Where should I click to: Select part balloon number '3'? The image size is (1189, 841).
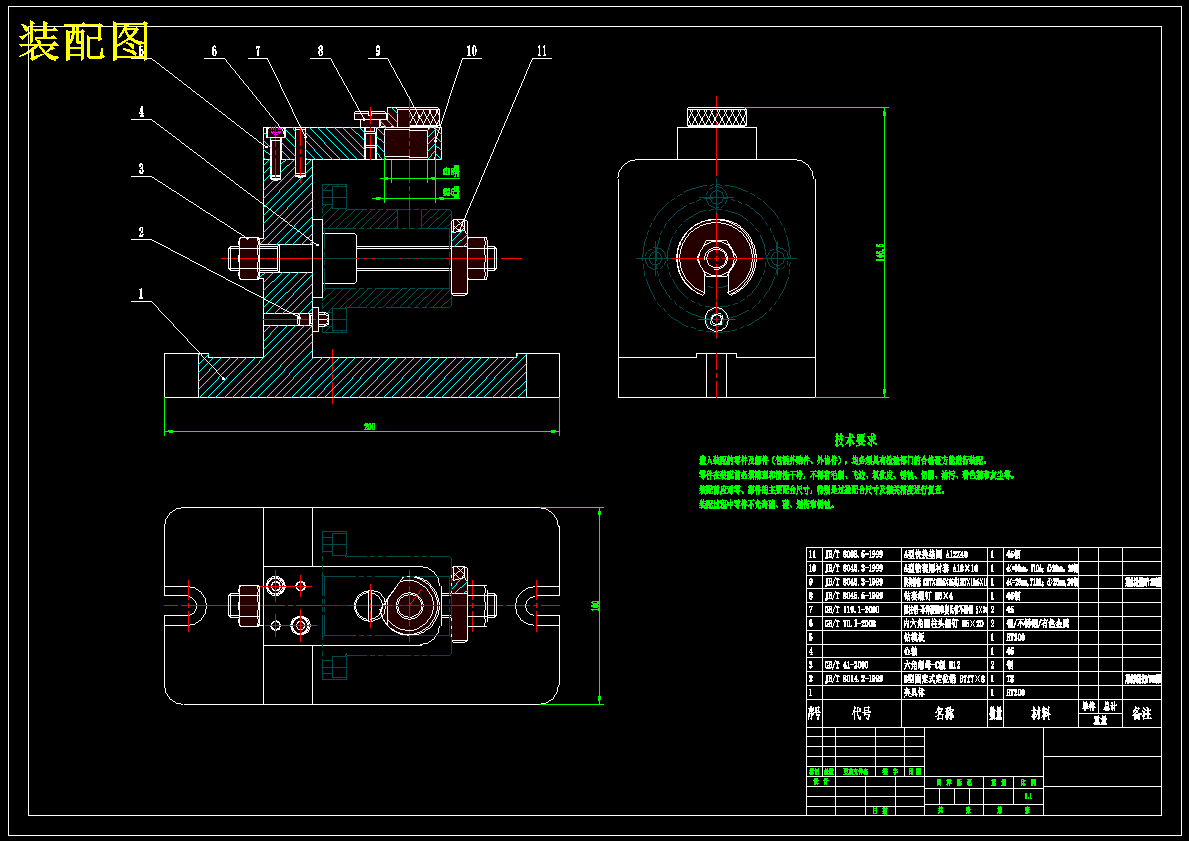141,168
